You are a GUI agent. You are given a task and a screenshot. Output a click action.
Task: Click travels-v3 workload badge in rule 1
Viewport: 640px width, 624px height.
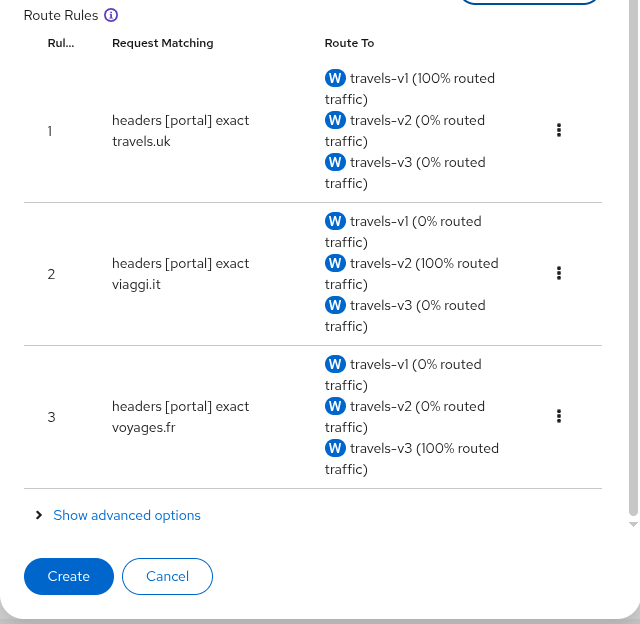pos(335,162)
